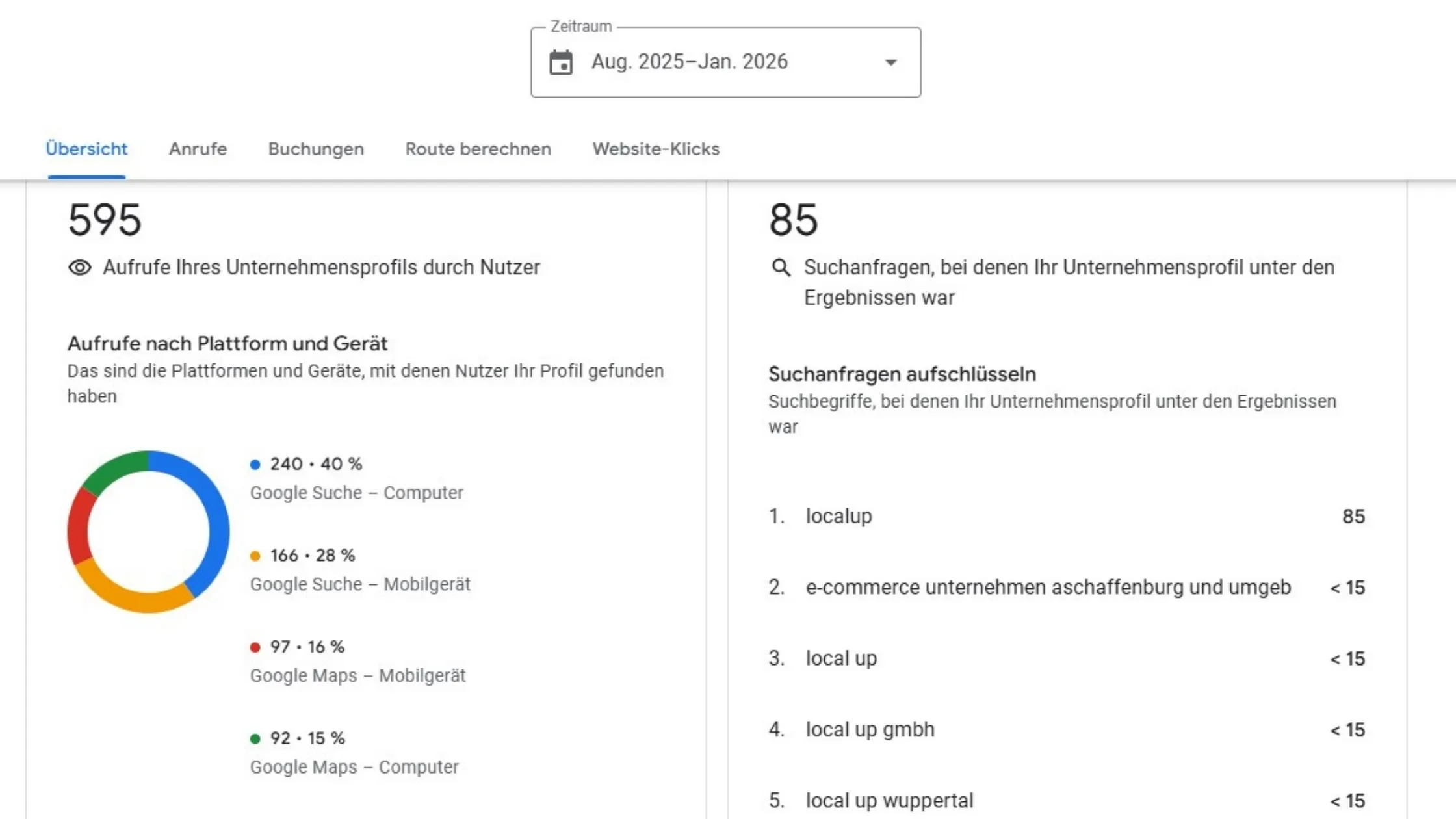This screenshot has height=819, width=1456.
Task: Select the local up gmbh search term
Action: (870, 729)
